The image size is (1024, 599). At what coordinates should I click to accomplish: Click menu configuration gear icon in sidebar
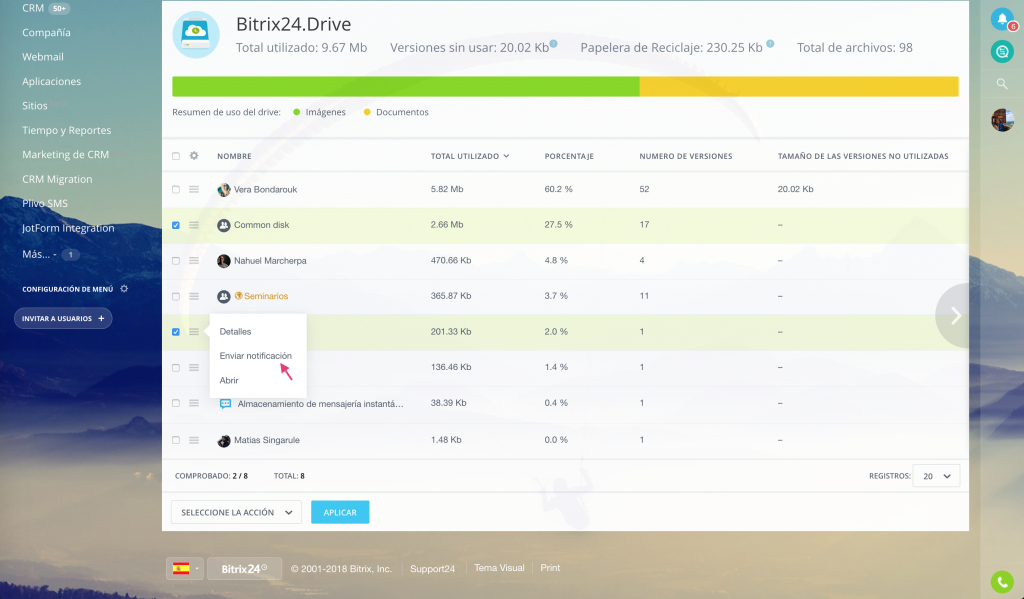click(x=124, y=289)
